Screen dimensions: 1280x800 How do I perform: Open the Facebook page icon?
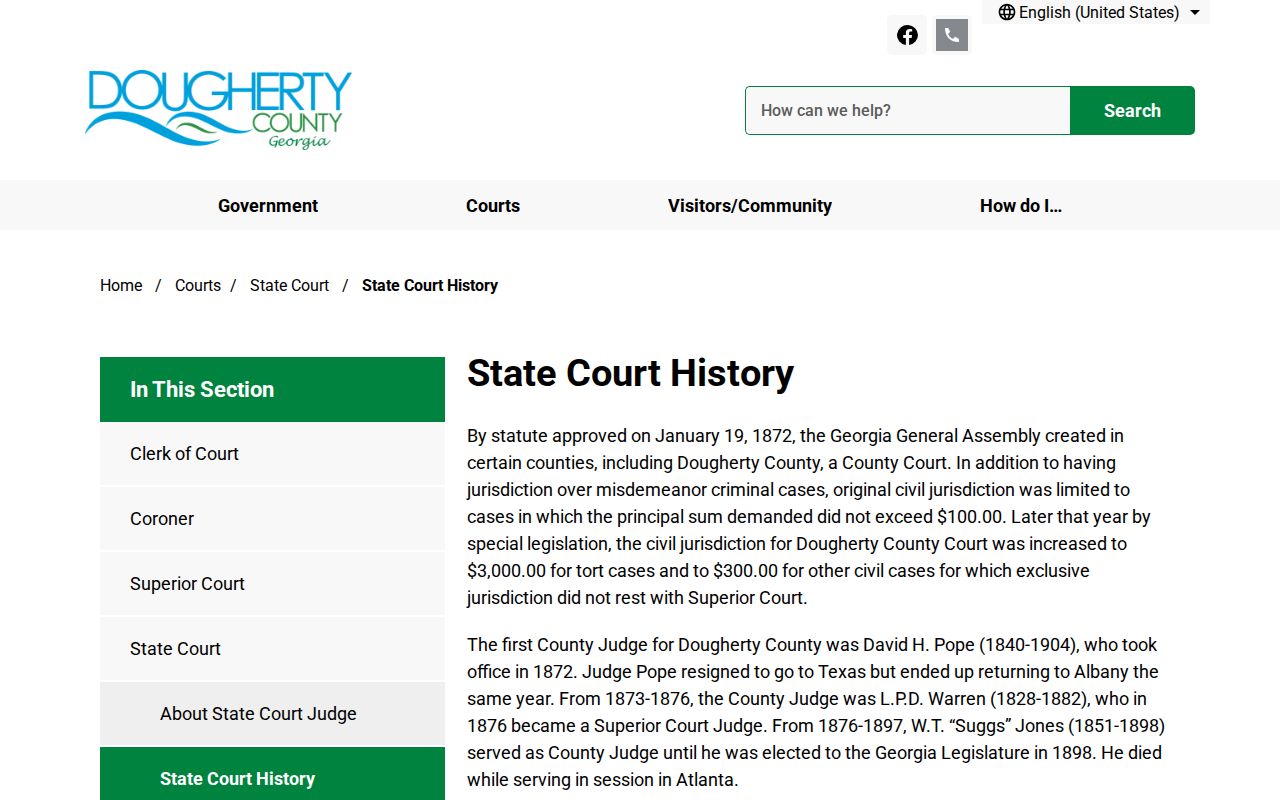click(907, 35)
